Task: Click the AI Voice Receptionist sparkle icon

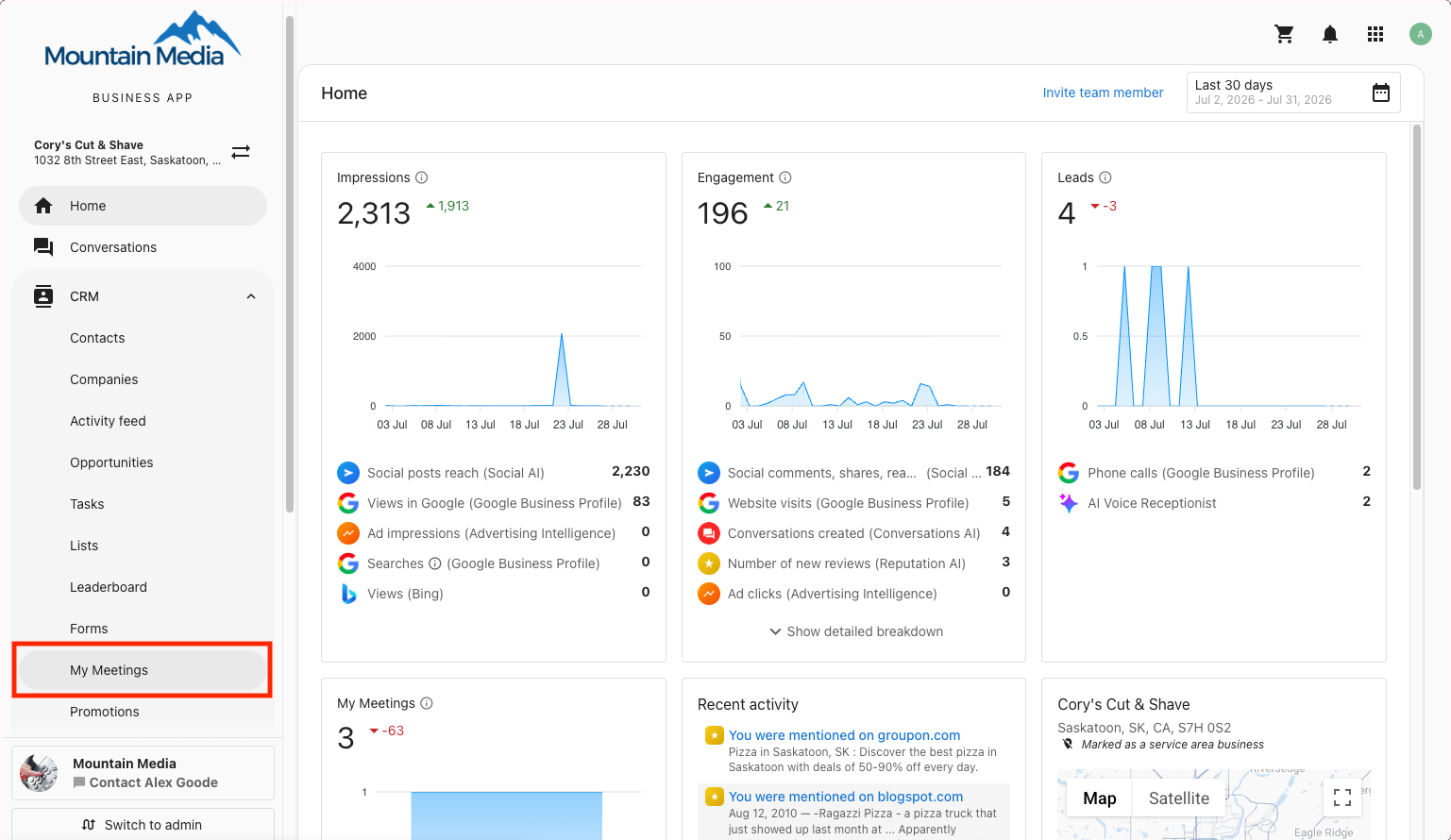Action: click(x=1069, y=503)
